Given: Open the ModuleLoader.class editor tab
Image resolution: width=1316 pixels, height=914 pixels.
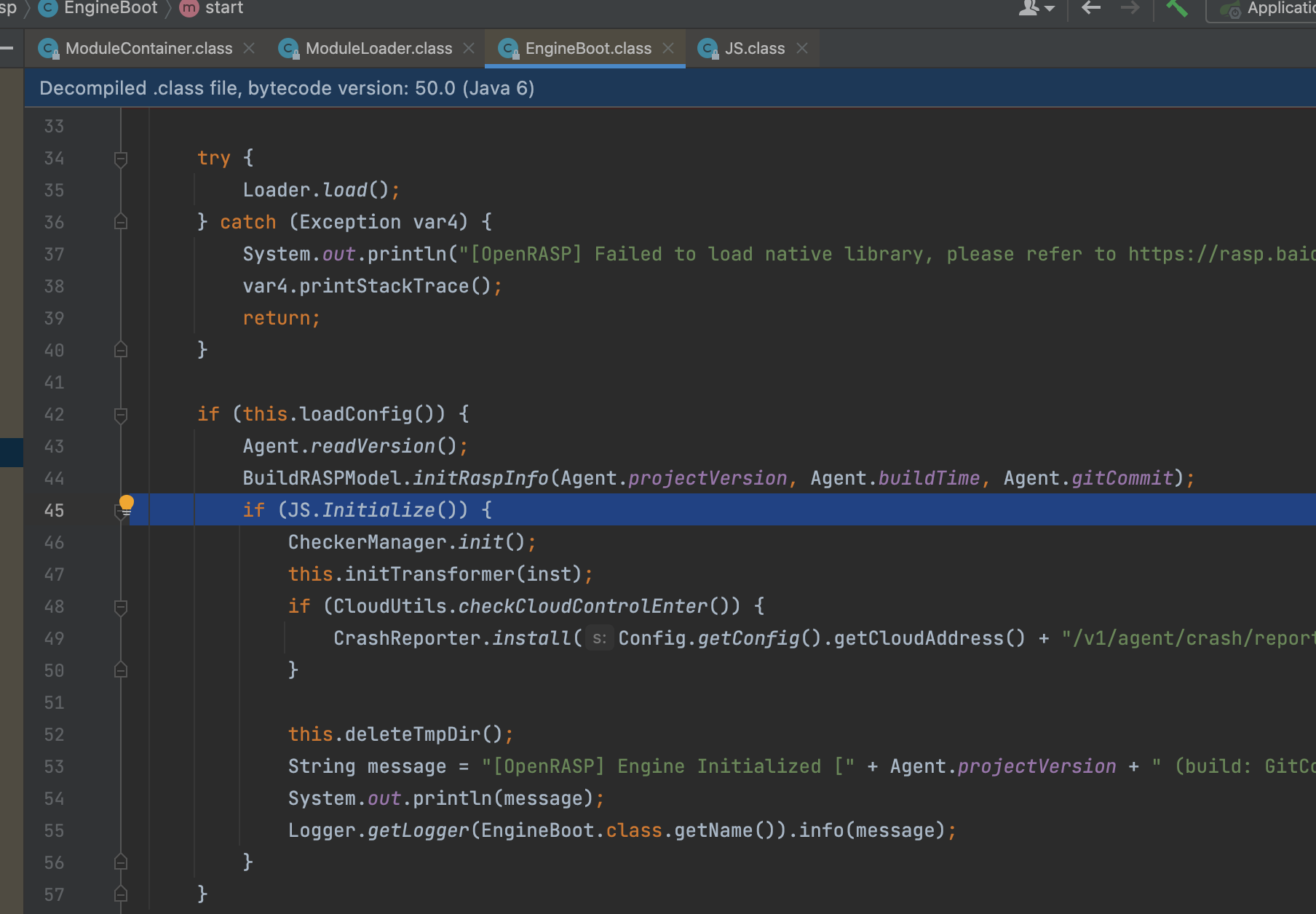Looking at the screenshot, I should click(378, 48).
